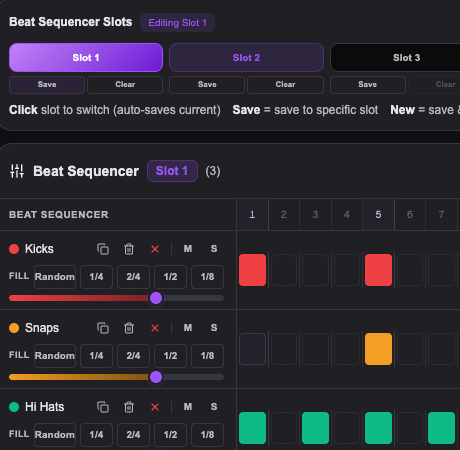Viewport: 460px width, 450px height.
Task: Apply 1/8 fill to Snaps
Action: [x=207, y=356]
